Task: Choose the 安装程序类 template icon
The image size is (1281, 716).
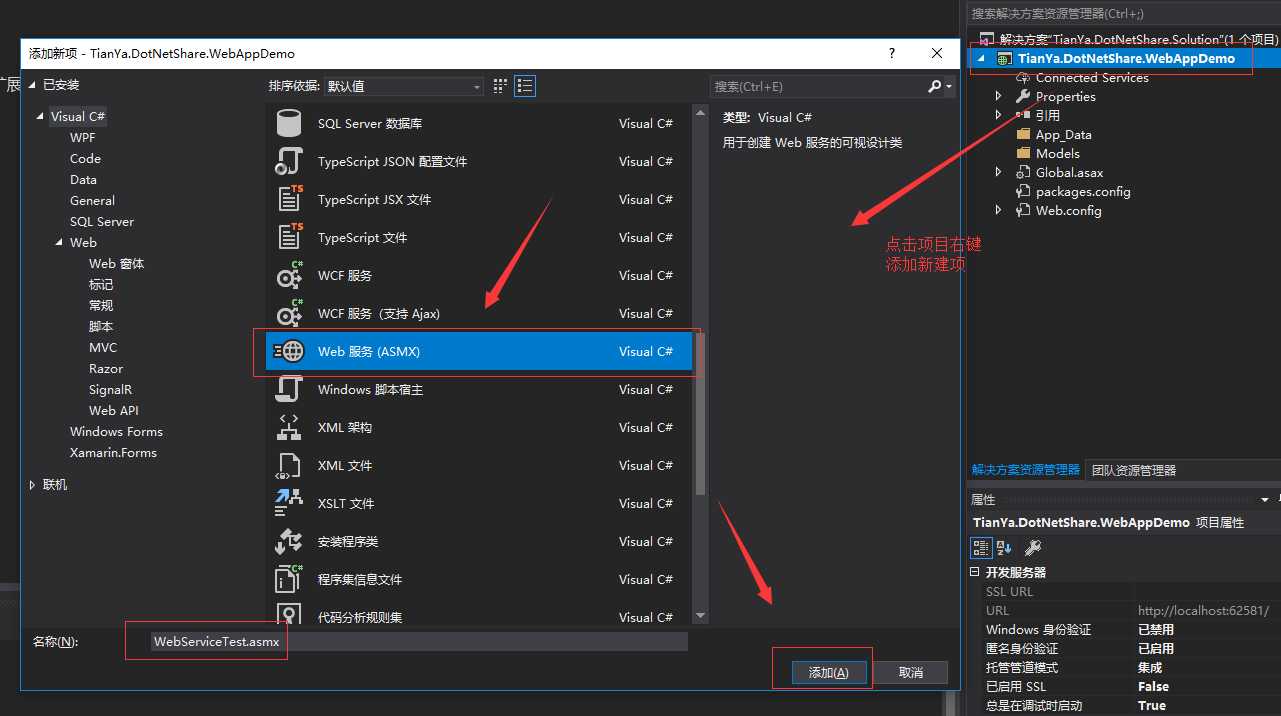Action: [289, 541]
